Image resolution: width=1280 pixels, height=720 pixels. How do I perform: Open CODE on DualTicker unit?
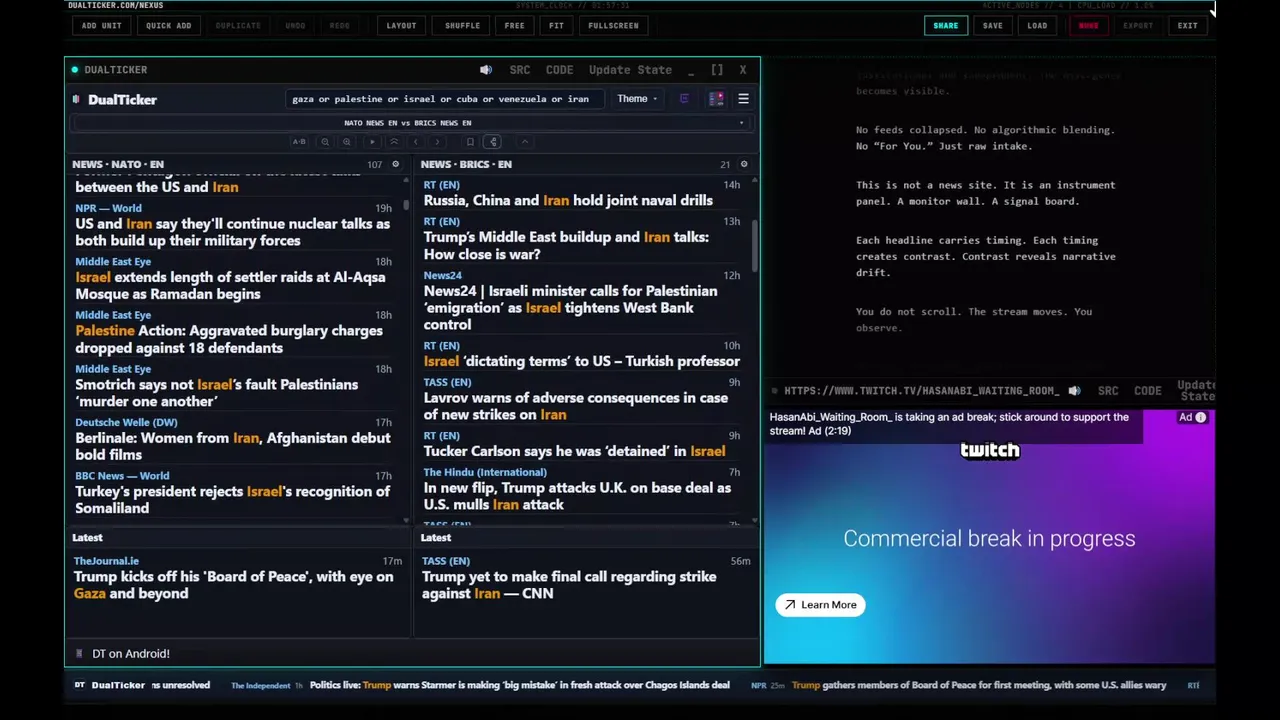coord(559,70)
